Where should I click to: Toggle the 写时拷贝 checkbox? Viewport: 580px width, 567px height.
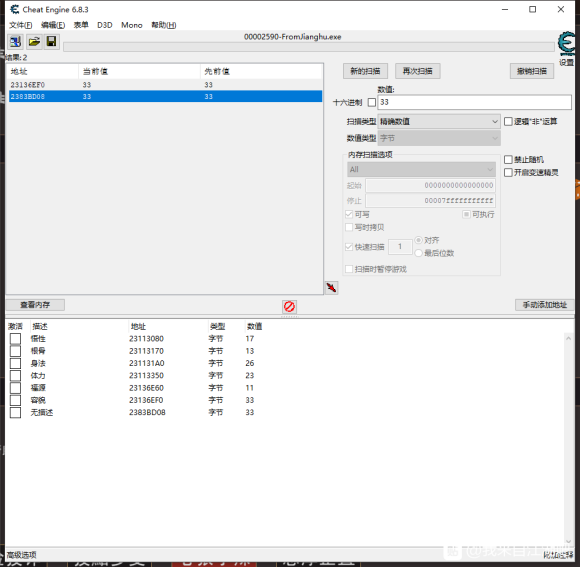[x=349, y=227]
